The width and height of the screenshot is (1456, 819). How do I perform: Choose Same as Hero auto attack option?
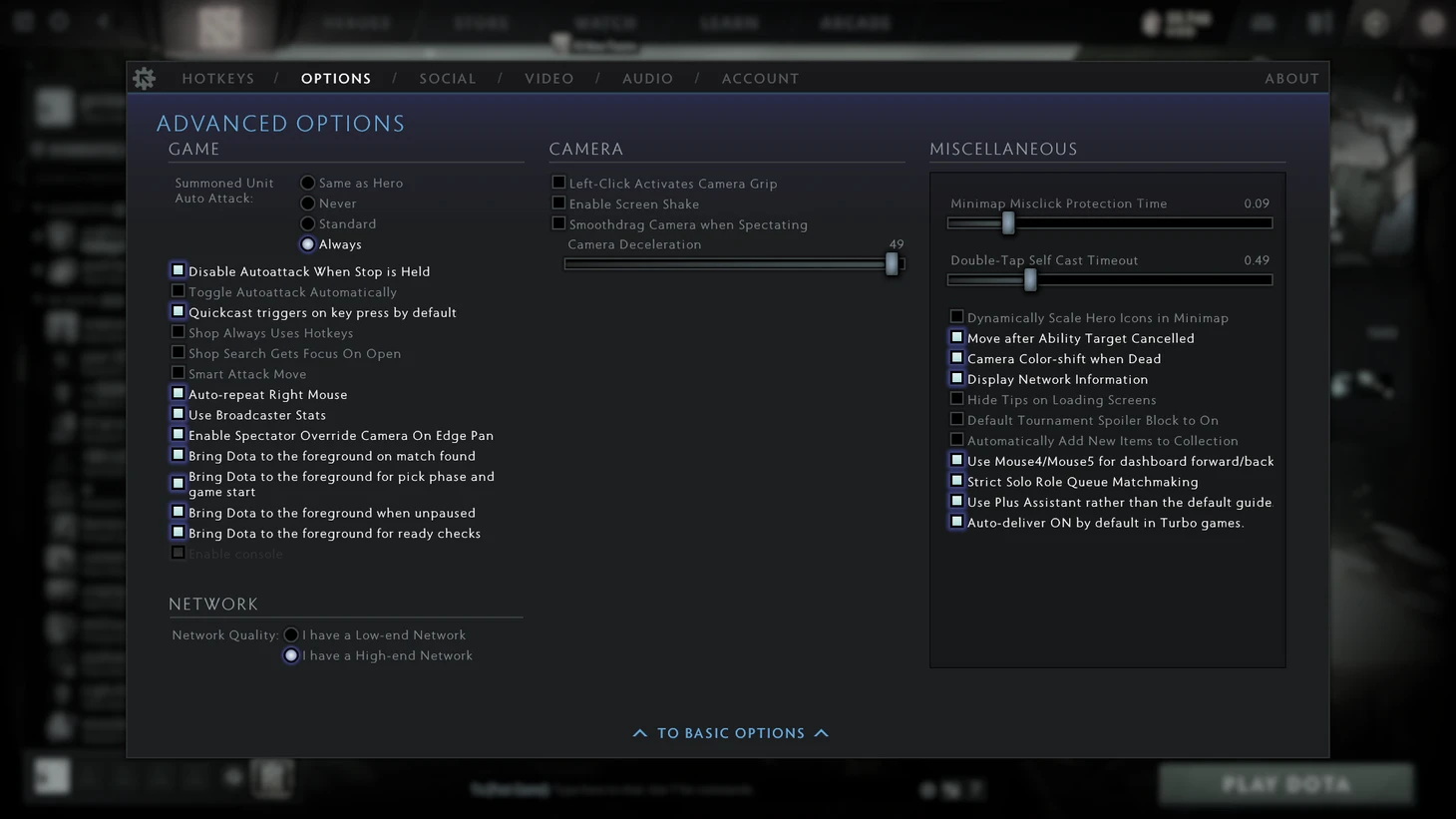308,183
